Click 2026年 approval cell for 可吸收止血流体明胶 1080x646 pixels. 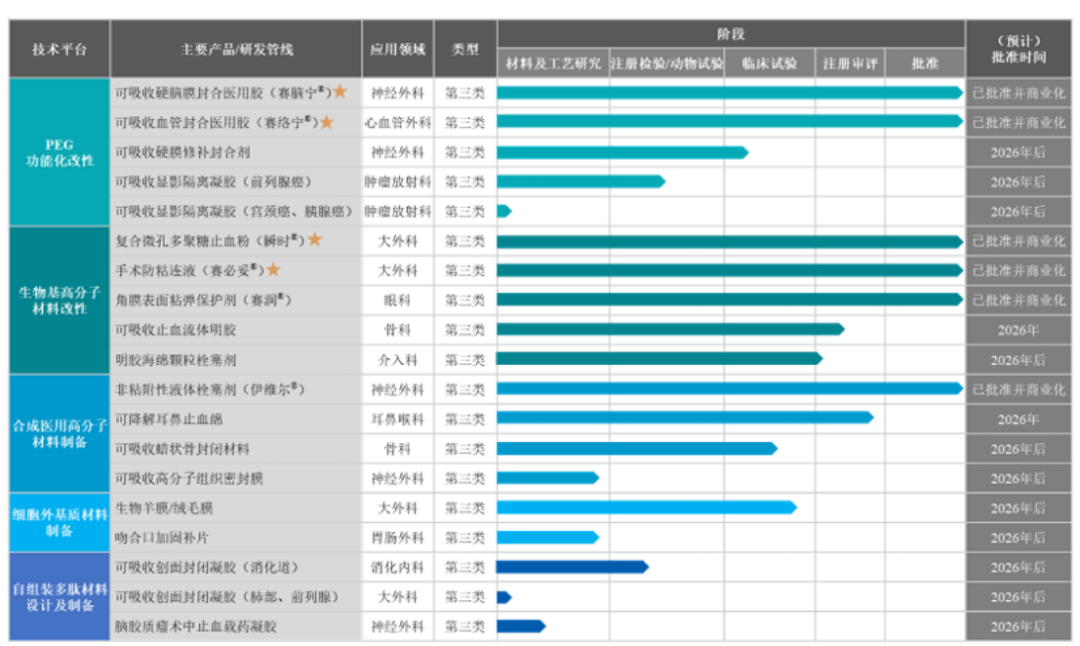[1018, 329]
